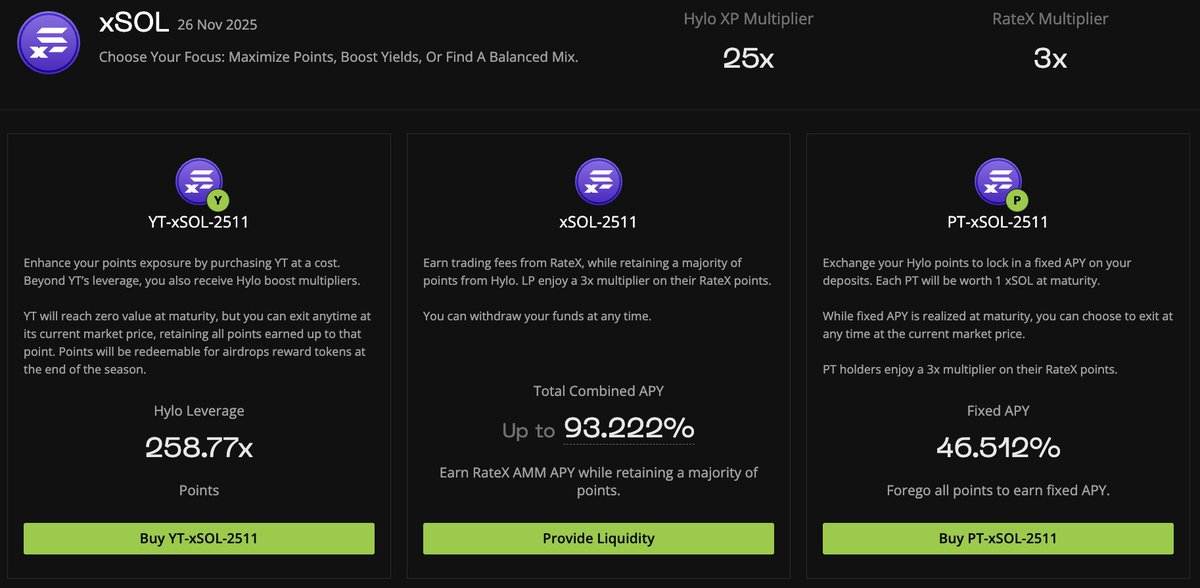This screenshot has height=588, width=1200.
Task: Click the Fixed APY label
Action: 998,410
